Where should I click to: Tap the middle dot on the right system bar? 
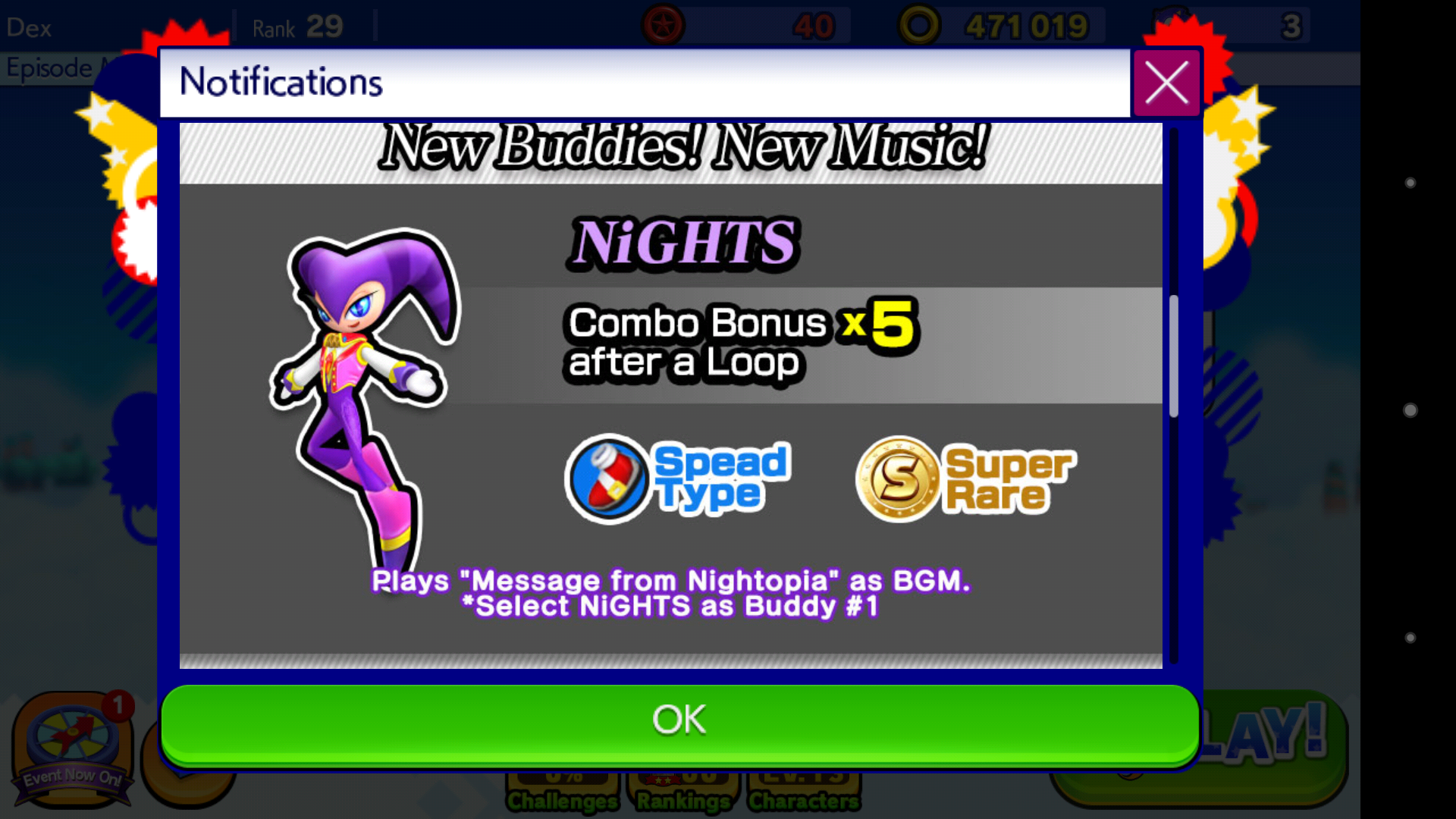(1410, 410)
